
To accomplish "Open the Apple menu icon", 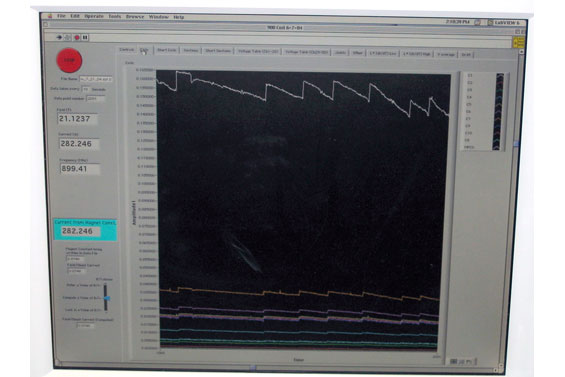I will tap(50, 16).
